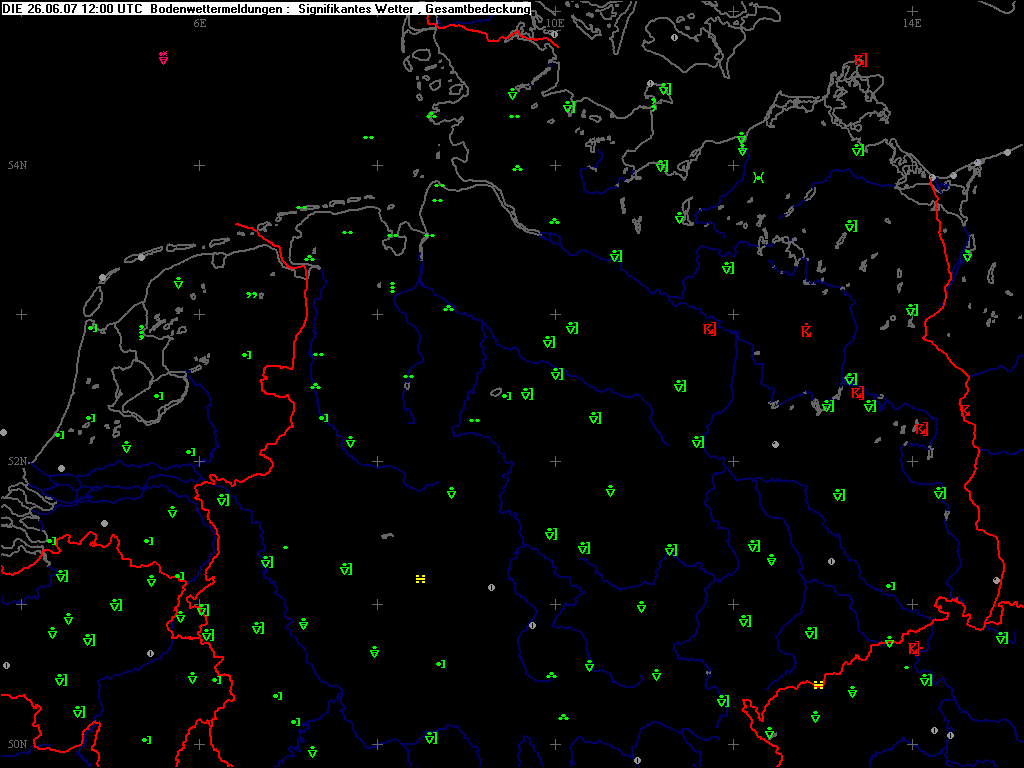Click the yellow fog symbol on the southeastern border
This screenshot has height=768, width=1024.
point(818,685)
